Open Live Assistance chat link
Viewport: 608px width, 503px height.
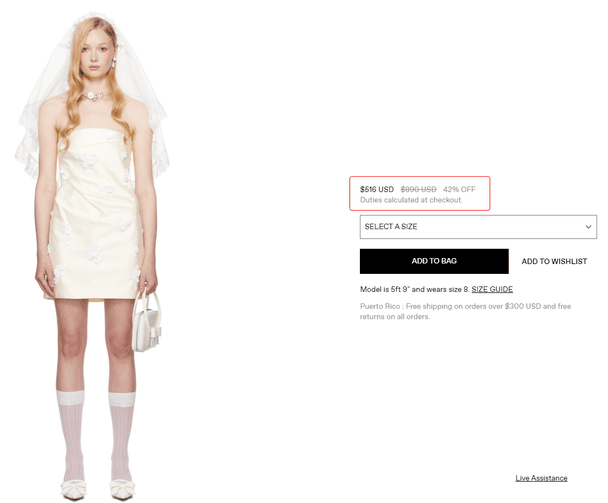pyautogui.click(x=541, y=478)
